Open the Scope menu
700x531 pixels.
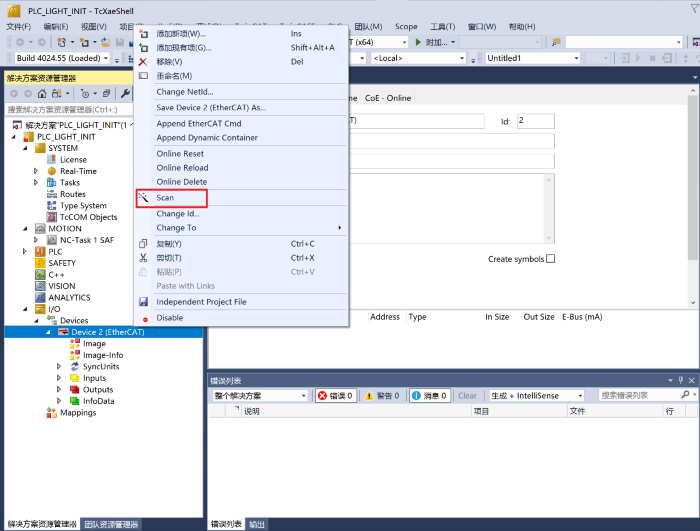[x=406, y=27]
